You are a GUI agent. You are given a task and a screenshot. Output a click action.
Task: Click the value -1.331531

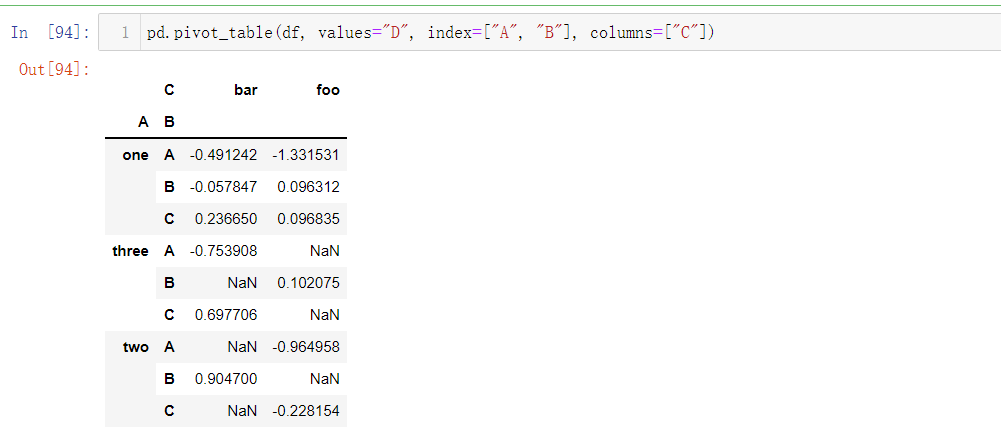point(306,155)
